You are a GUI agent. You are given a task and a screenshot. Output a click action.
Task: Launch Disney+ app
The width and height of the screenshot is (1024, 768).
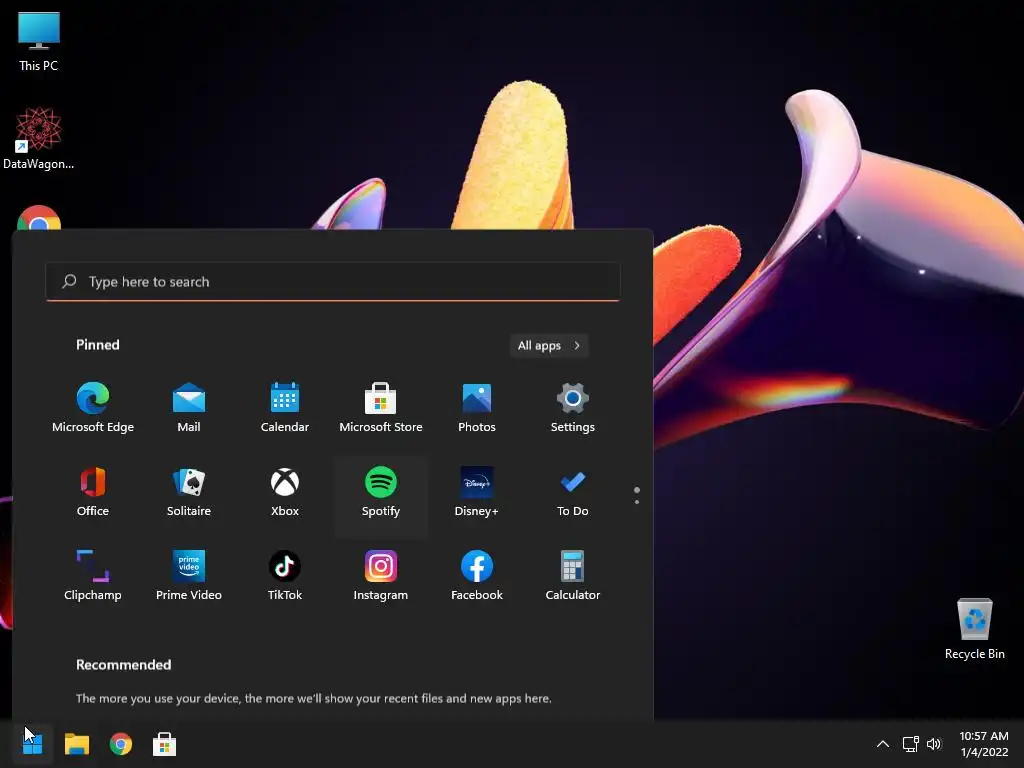click(477, 492)
